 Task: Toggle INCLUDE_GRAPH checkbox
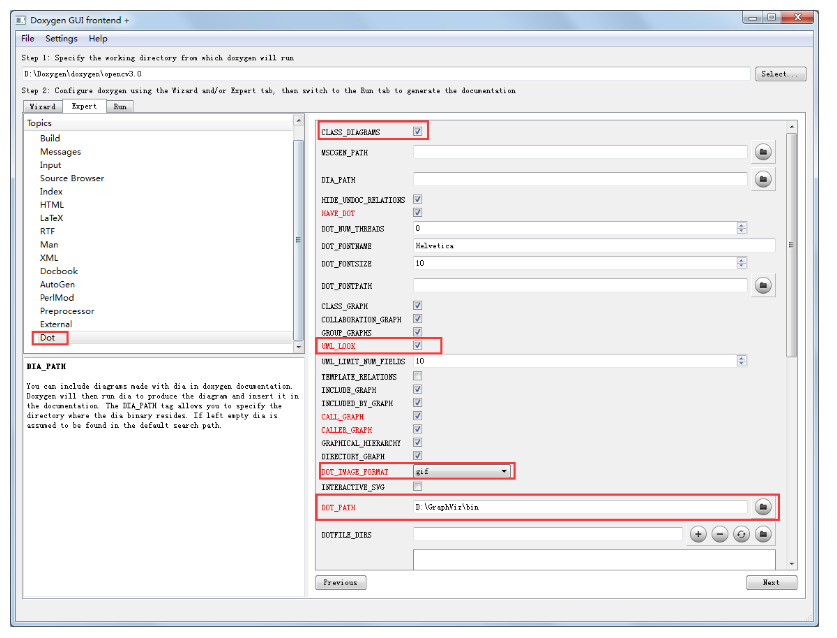point(417,389)
